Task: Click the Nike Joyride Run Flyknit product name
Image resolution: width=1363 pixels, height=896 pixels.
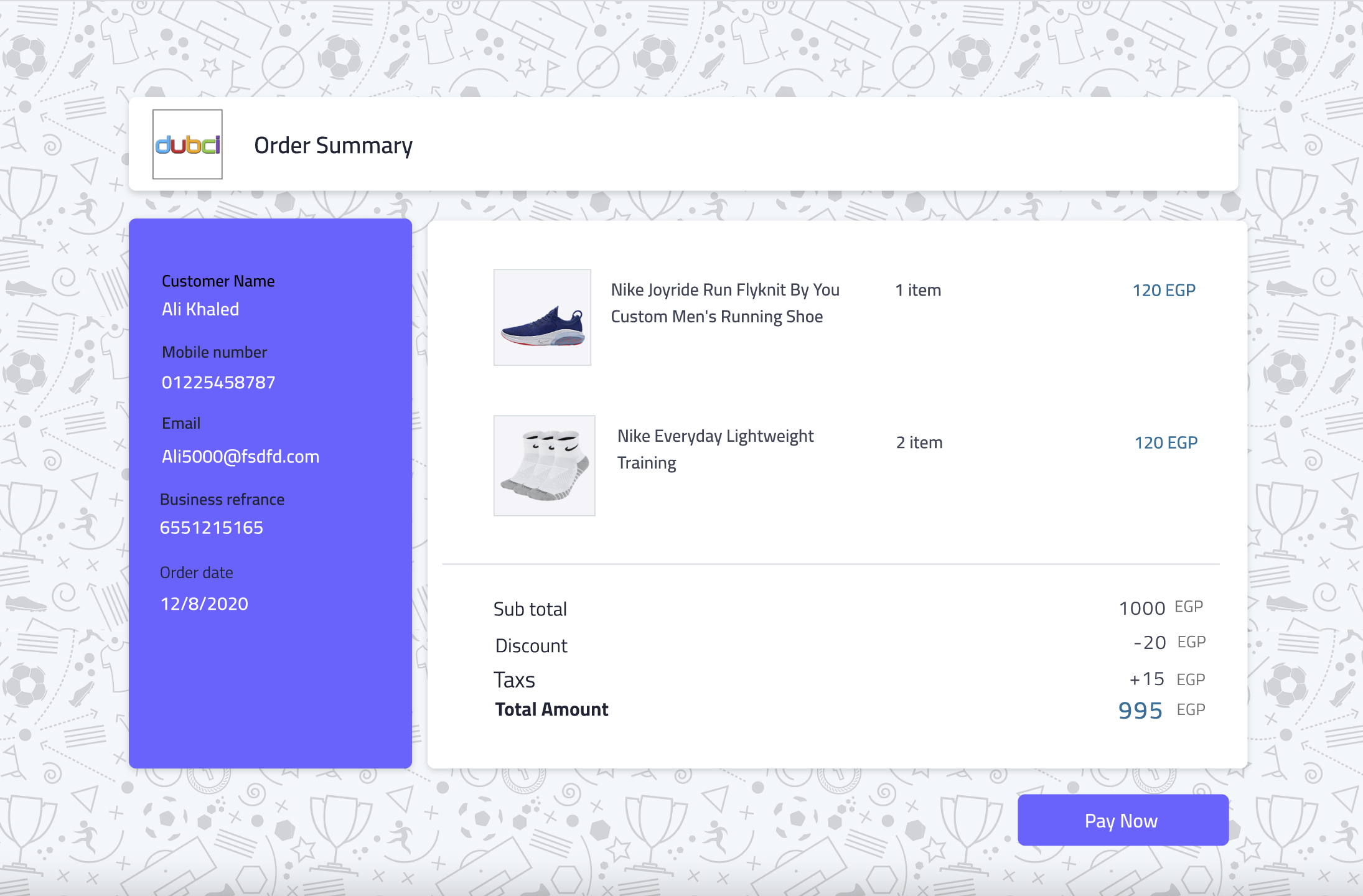Action: pos(725,303)
